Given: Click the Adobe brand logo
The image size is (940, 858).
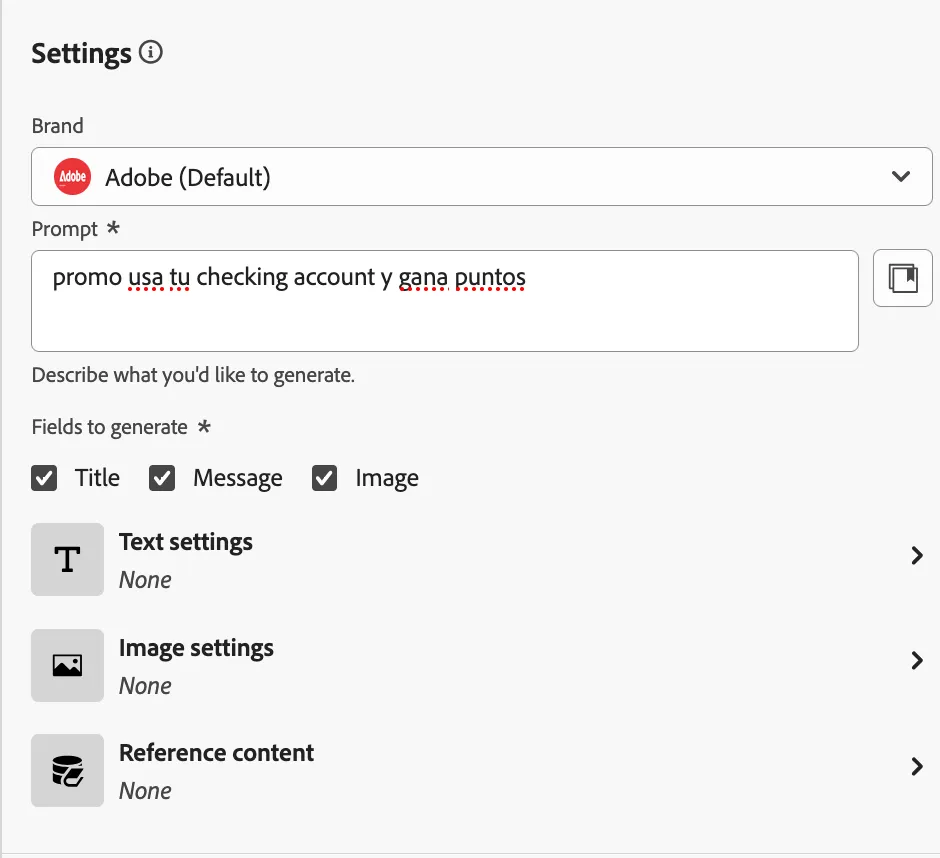Looking at the screenshot, I should 73,176.
